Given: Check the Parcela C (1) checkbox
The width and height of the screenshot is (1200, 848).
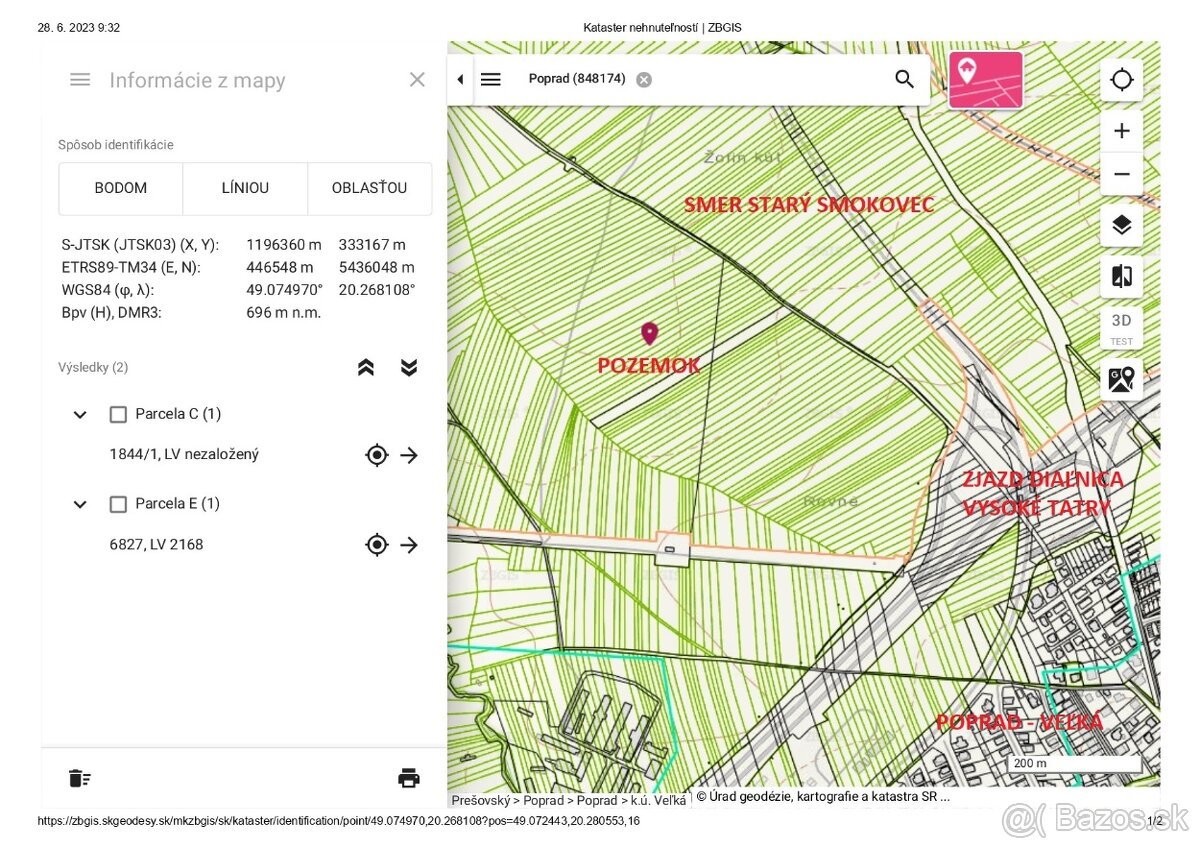Looking at the screenshot, I should (118, 414).
